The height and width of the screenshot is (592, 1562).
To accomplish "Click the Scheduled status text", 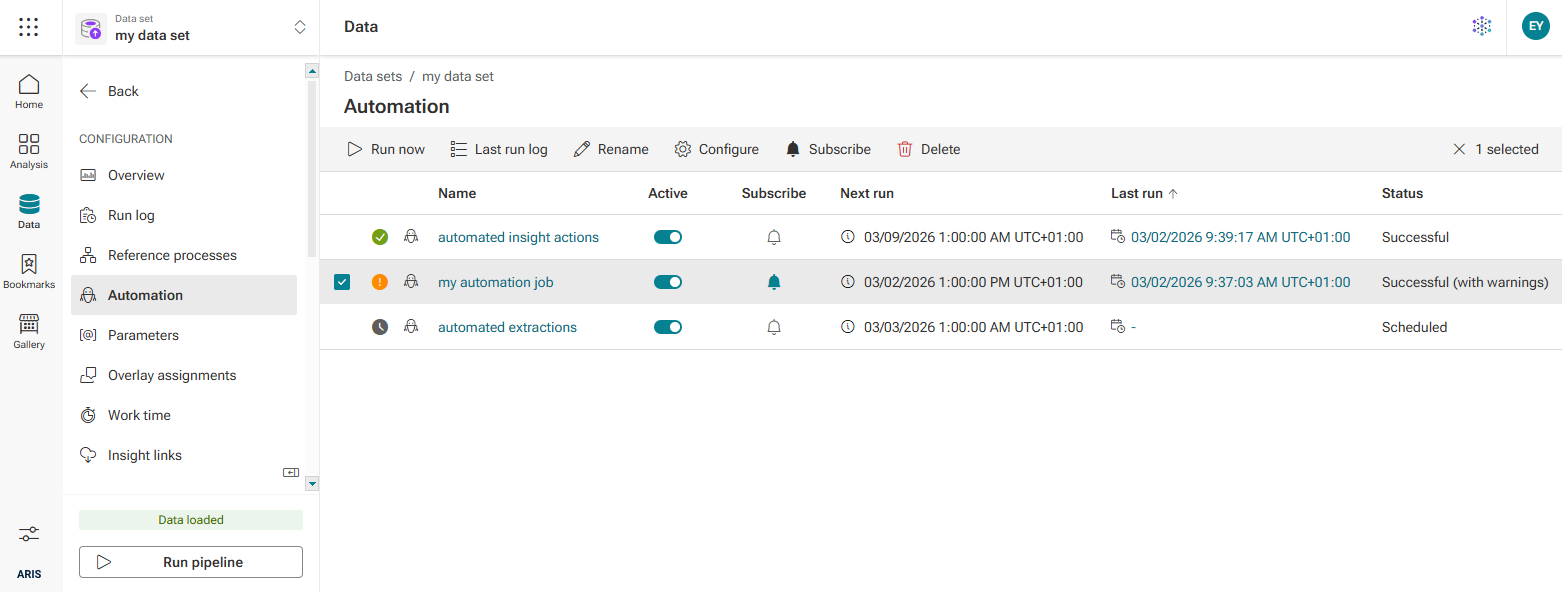I will [1414, 327].
